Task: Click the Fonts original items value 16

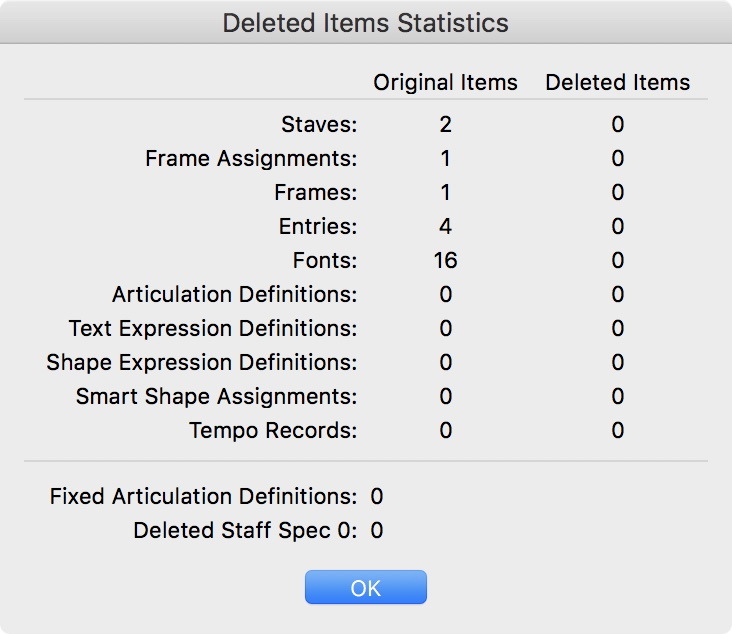Action: tap(445, 261)
